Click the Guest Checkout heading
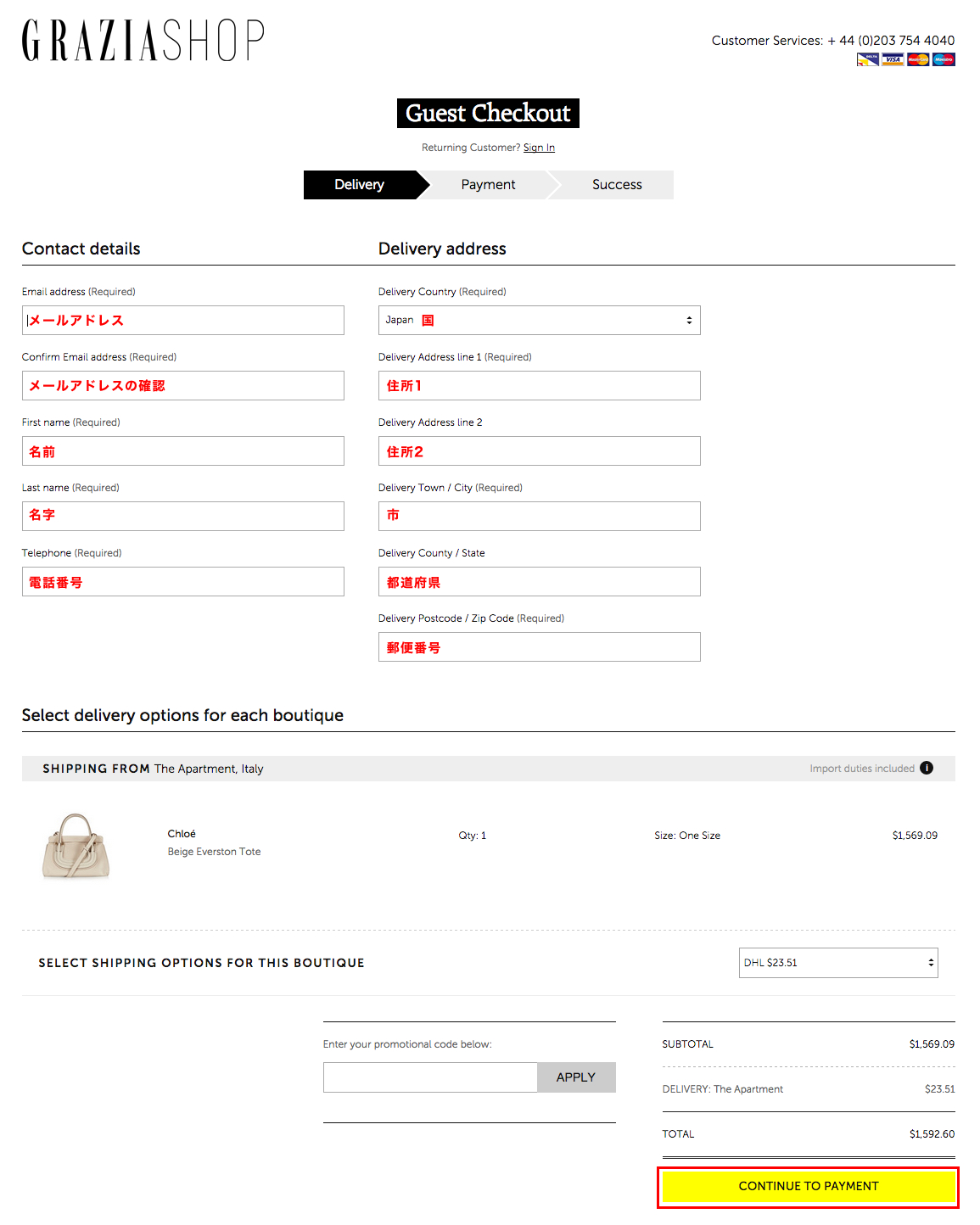The image size is (980, 1225). pyautogui.click(x=488, y=113)
